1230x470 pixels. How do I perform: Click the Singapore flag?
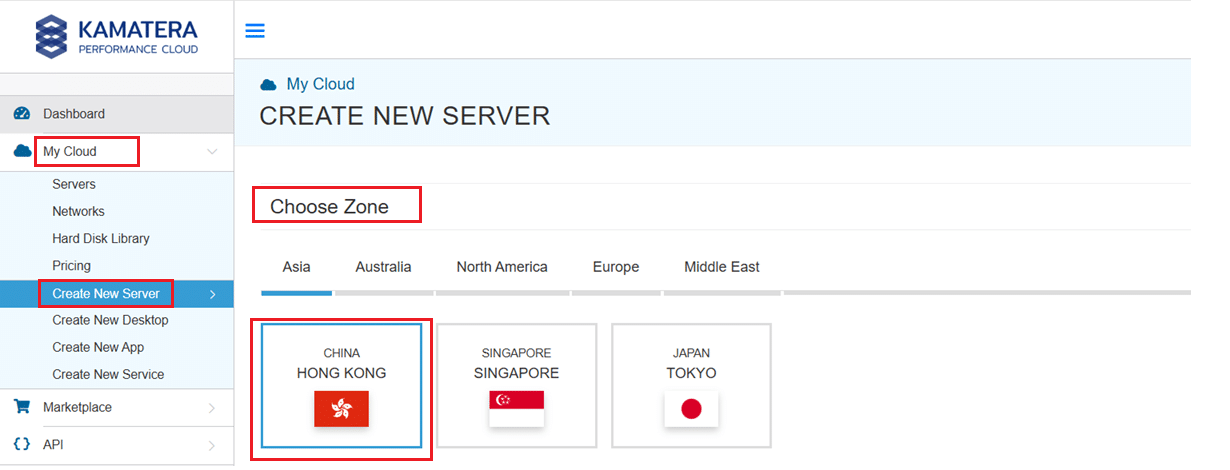[516, 409]
